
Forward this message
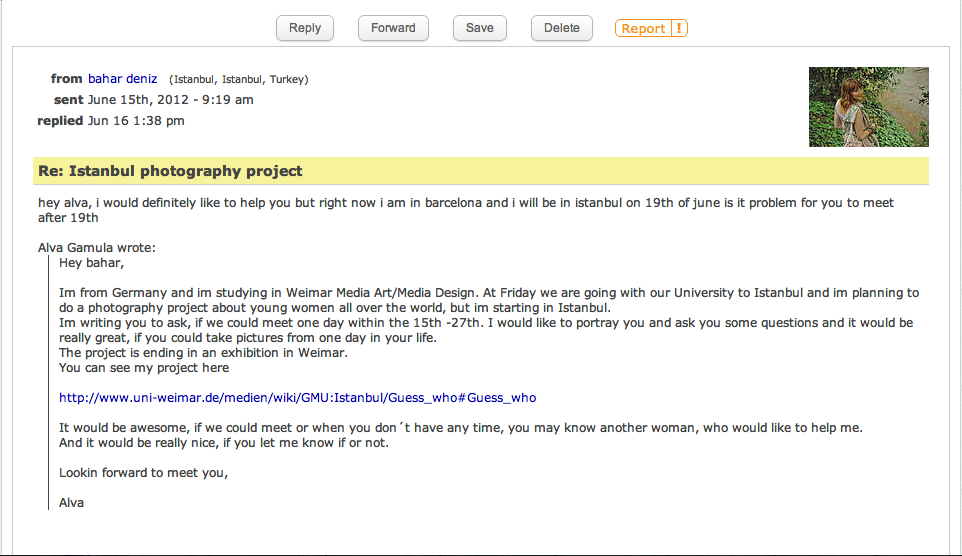(393, 28)
